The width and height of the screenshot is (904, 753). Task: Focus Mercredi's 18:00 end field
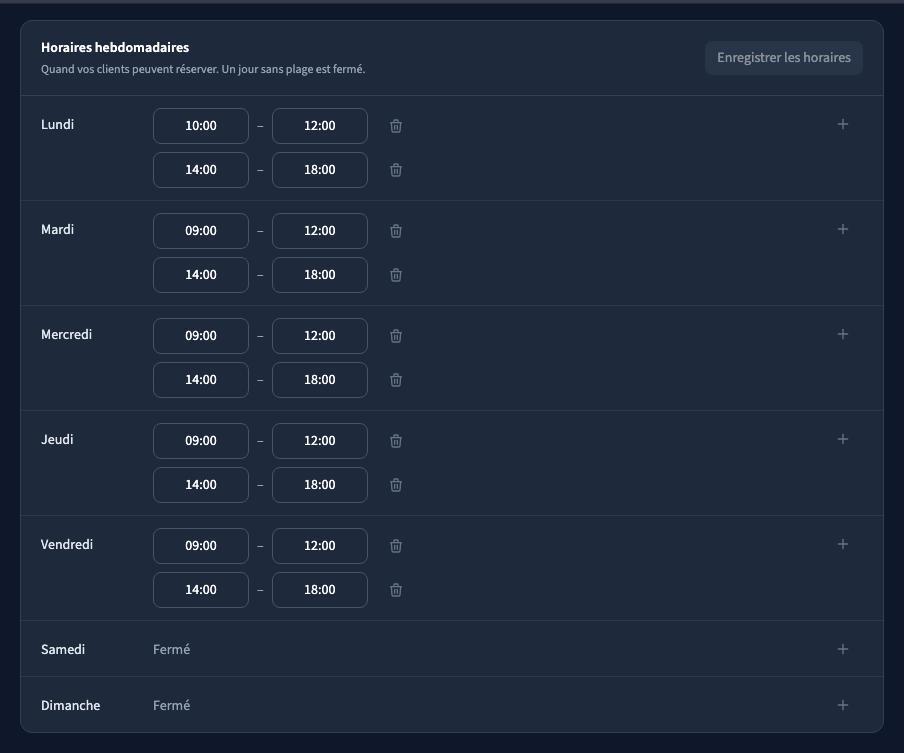(319, 380)
